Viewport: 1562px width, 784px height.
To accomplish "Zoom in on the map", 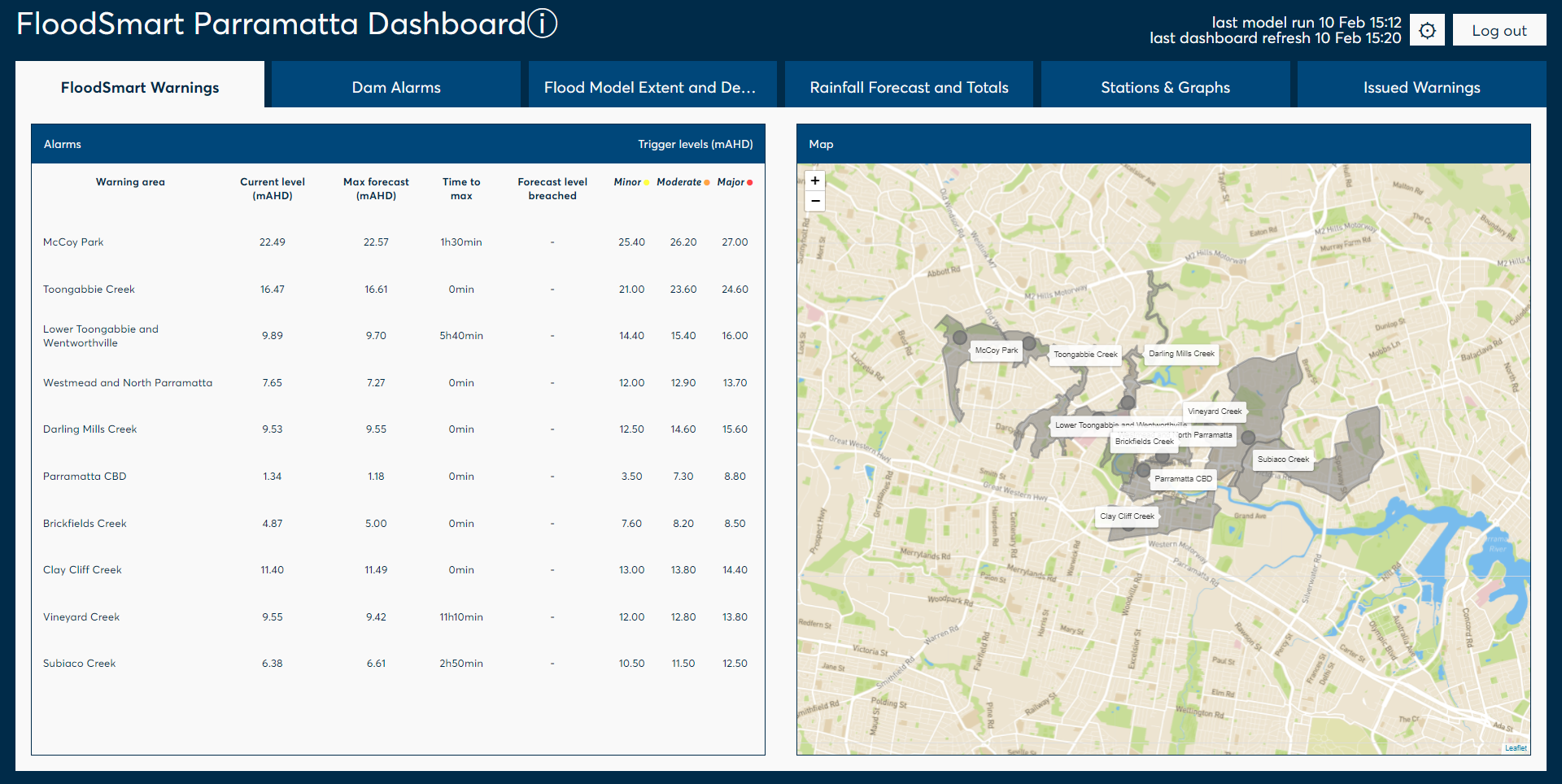I will tap(814, 181).
